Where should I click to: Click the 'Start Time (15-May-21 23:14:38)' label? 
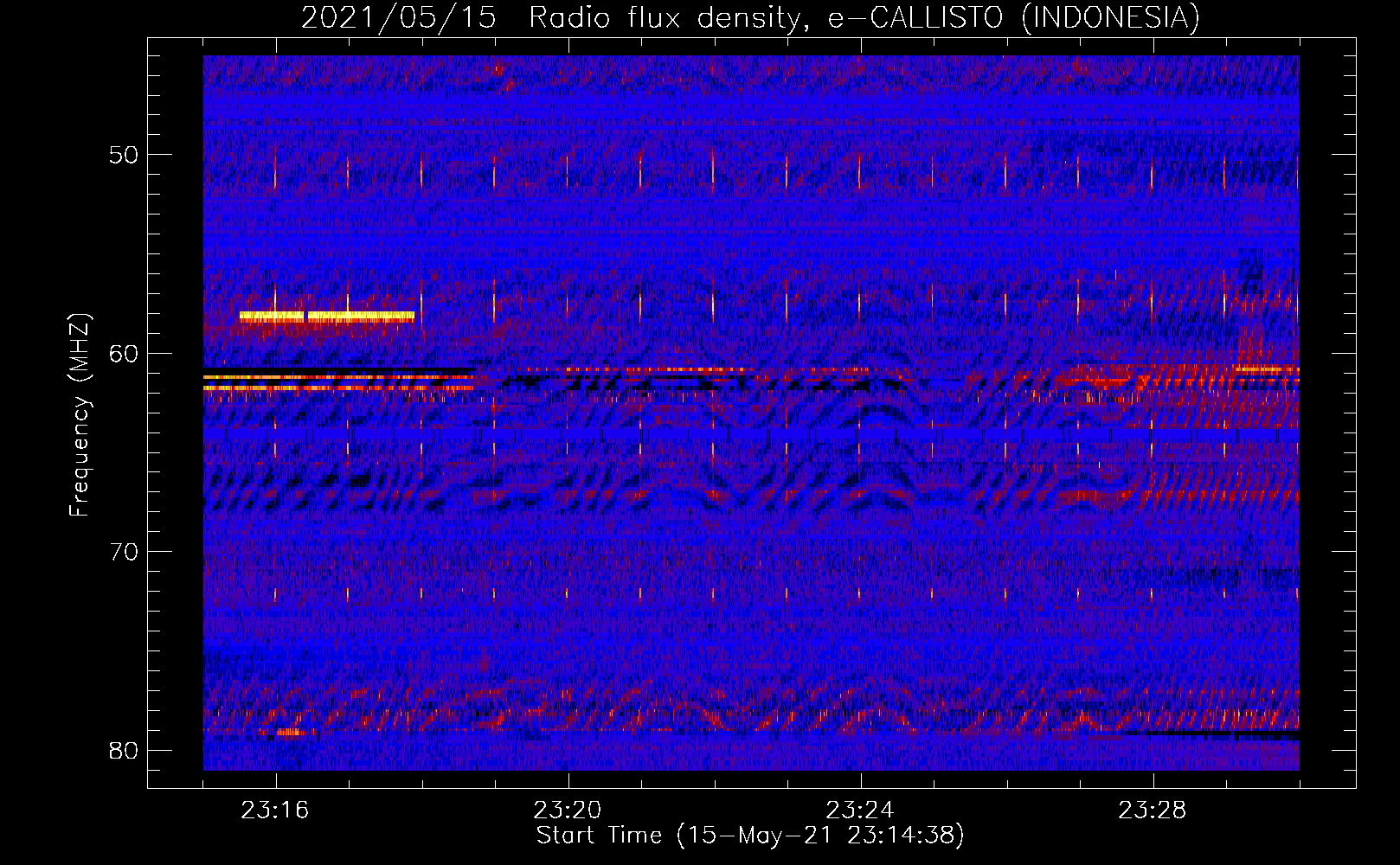(x=750, y=836)
